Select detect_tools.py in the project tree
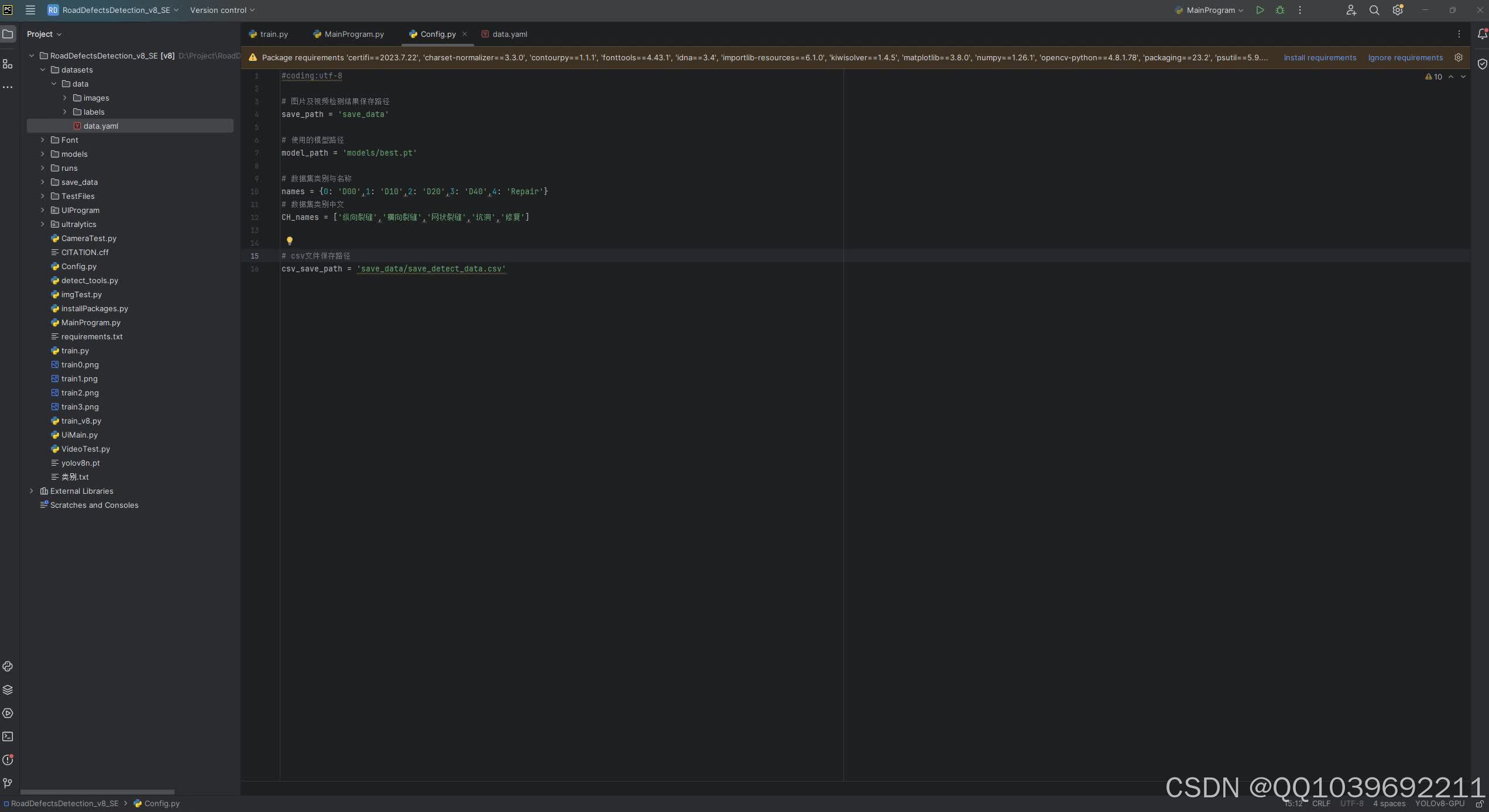1489x812 pixels. (x=90, y=280)
